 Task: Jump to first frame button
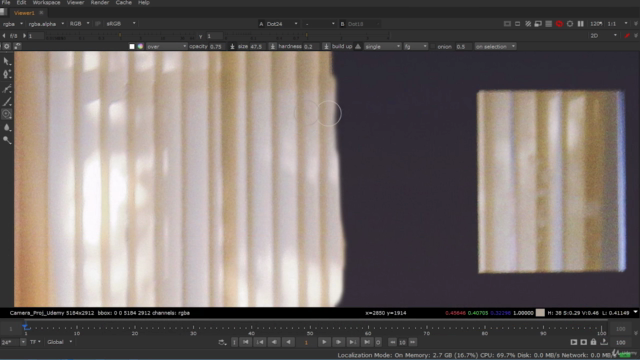click(x=246, y=342)
